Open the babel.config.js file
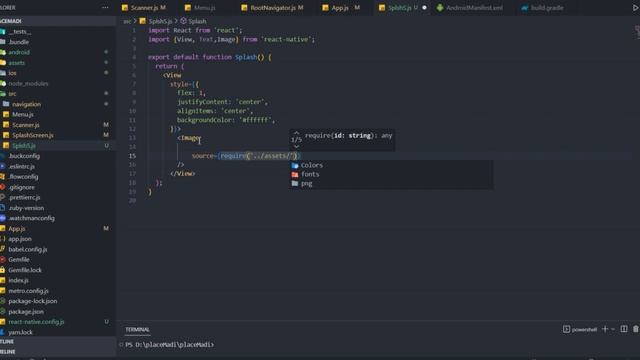The height and width of the screenshot is (360, 640). pyautogui.click(x=27, y=249)
